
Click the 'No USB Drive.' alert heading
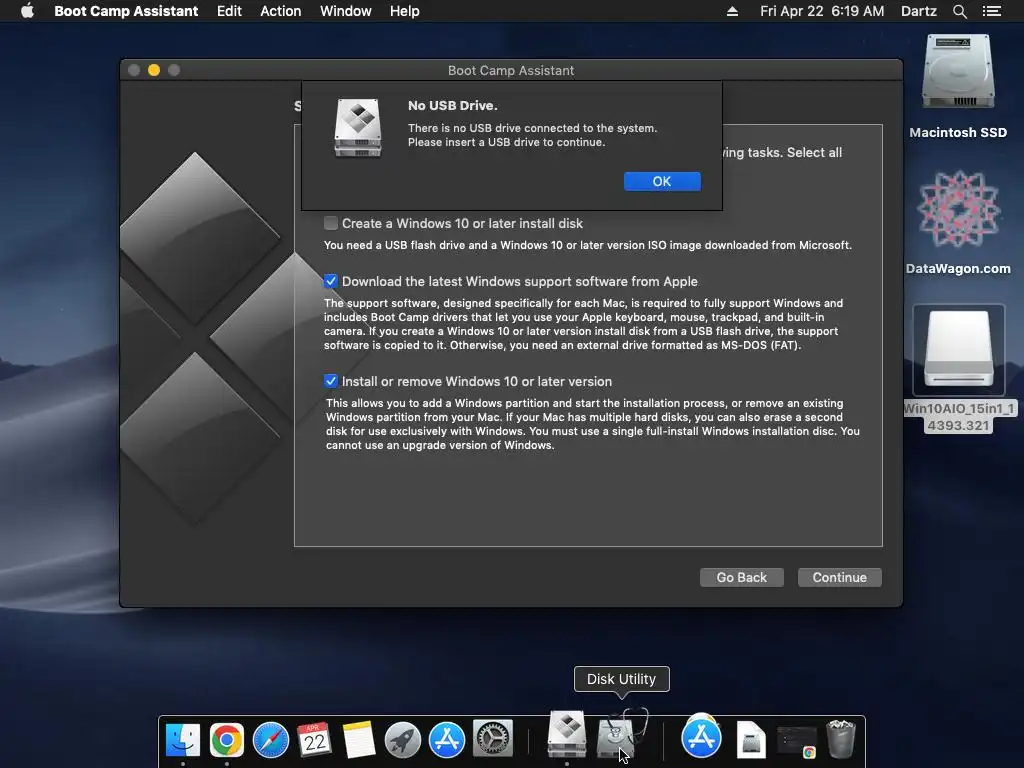pyautogui.click(x=453, y=106)
